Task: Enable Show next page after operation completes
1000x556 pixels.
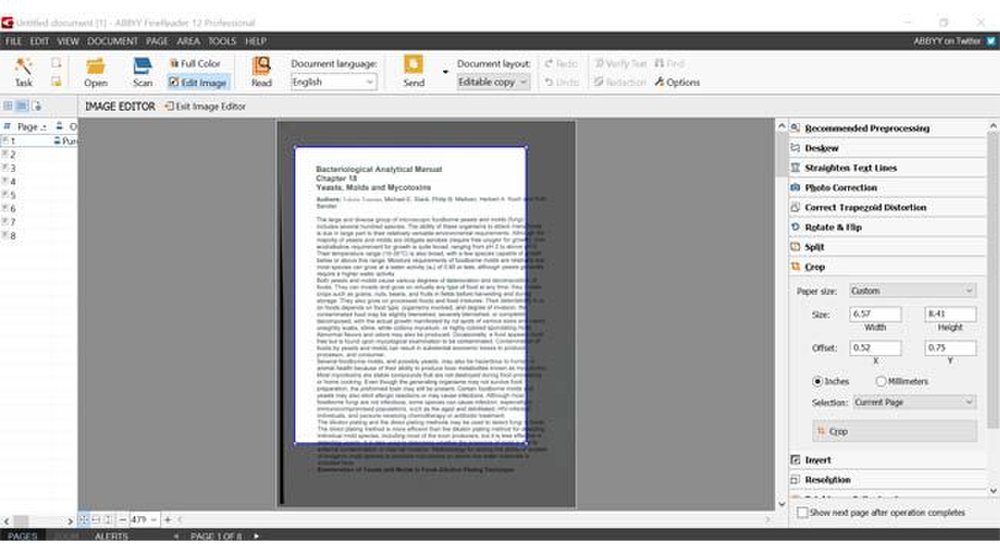Action: coord(802,512)
